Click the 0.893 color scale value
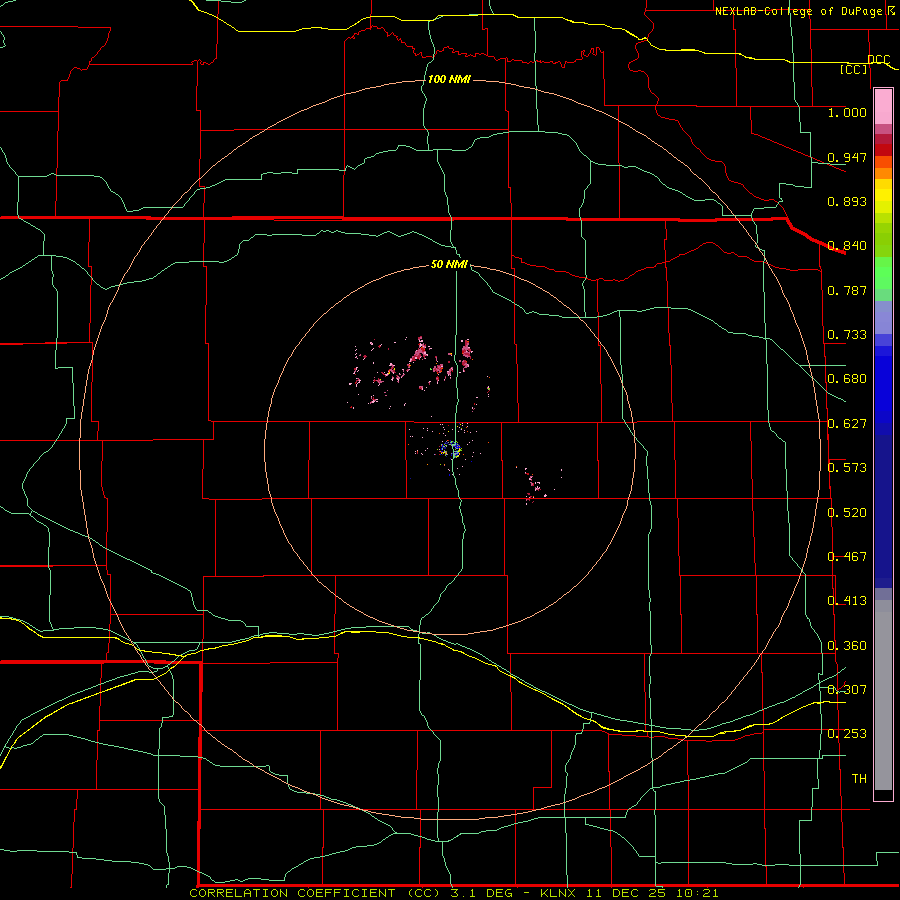 [847, 201]
